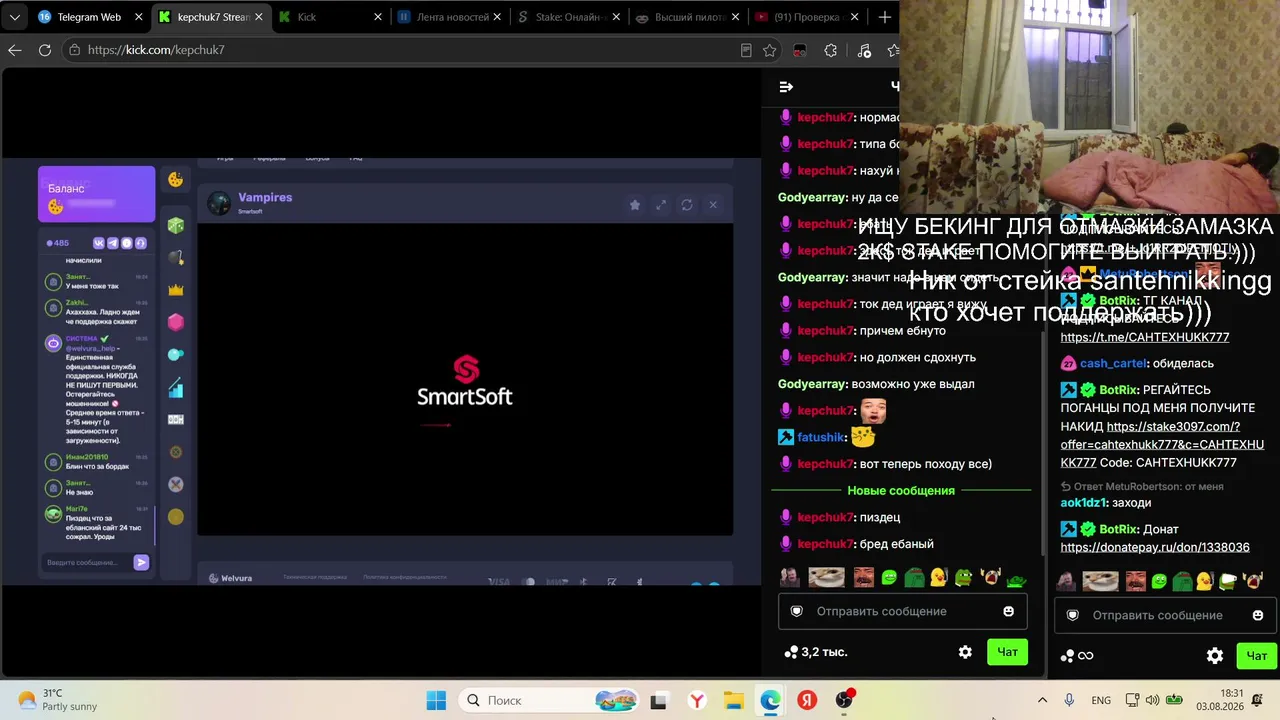1280x720 pixels.
Task: Switch to the Kick tab
Action: pos(332,17)
